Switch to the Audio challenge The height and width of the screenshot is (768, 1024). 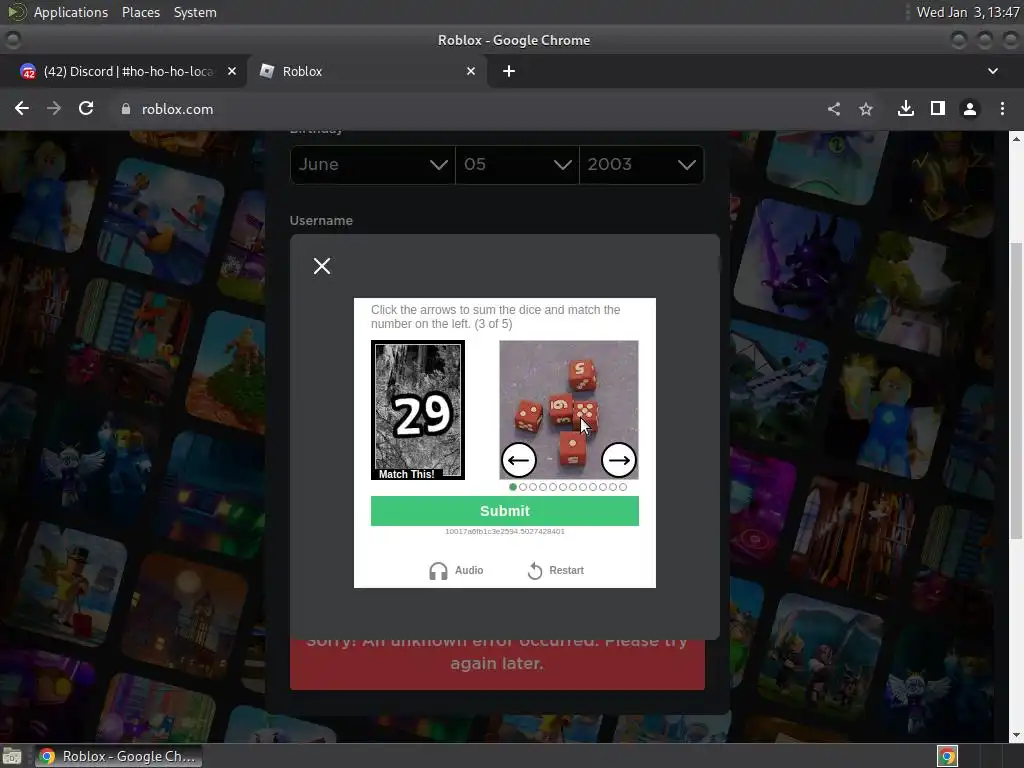pos(456,570)
